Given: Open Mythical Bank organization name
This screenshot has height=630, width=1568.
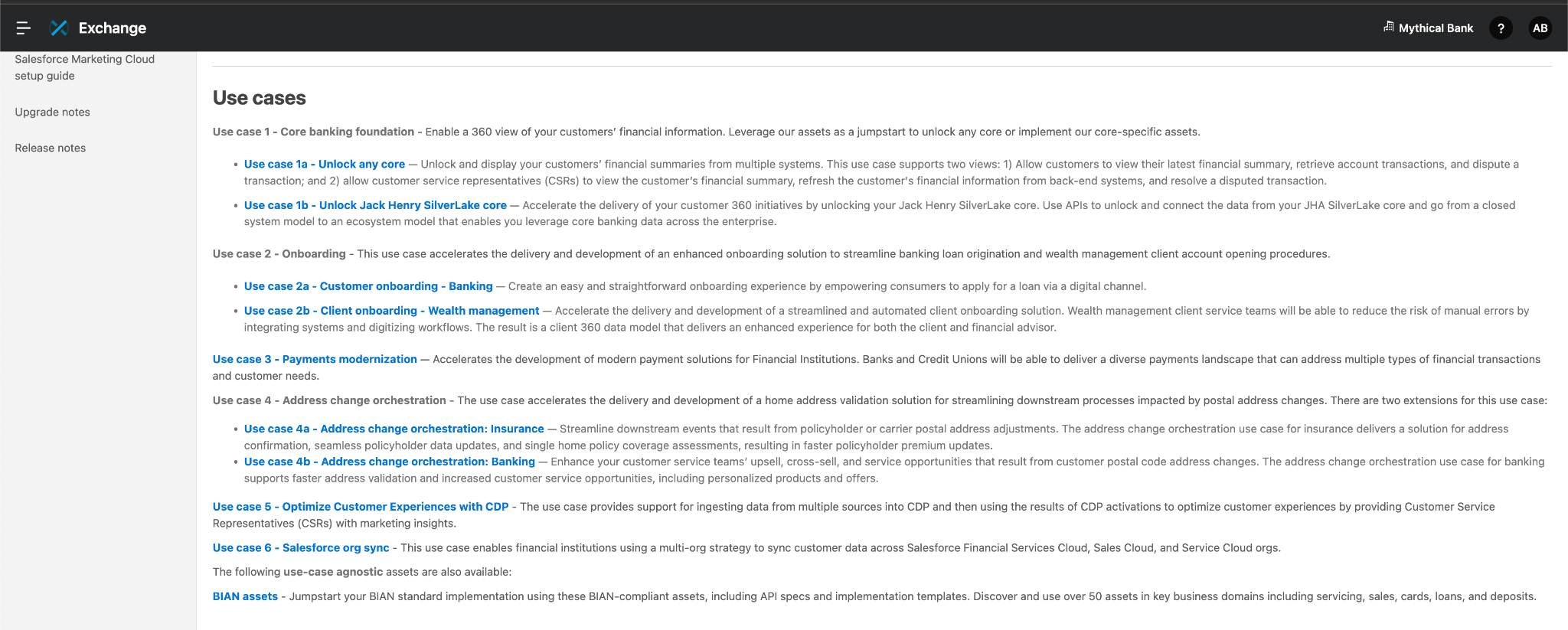Looking at the screenshot, I should coord(1436,28).
